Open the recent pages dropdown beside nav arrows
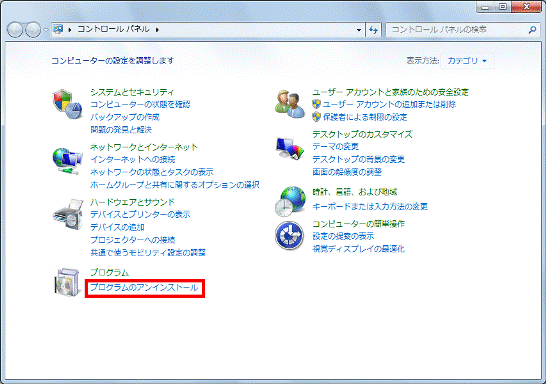Screen dimensions: 546x384 [46, 30]
